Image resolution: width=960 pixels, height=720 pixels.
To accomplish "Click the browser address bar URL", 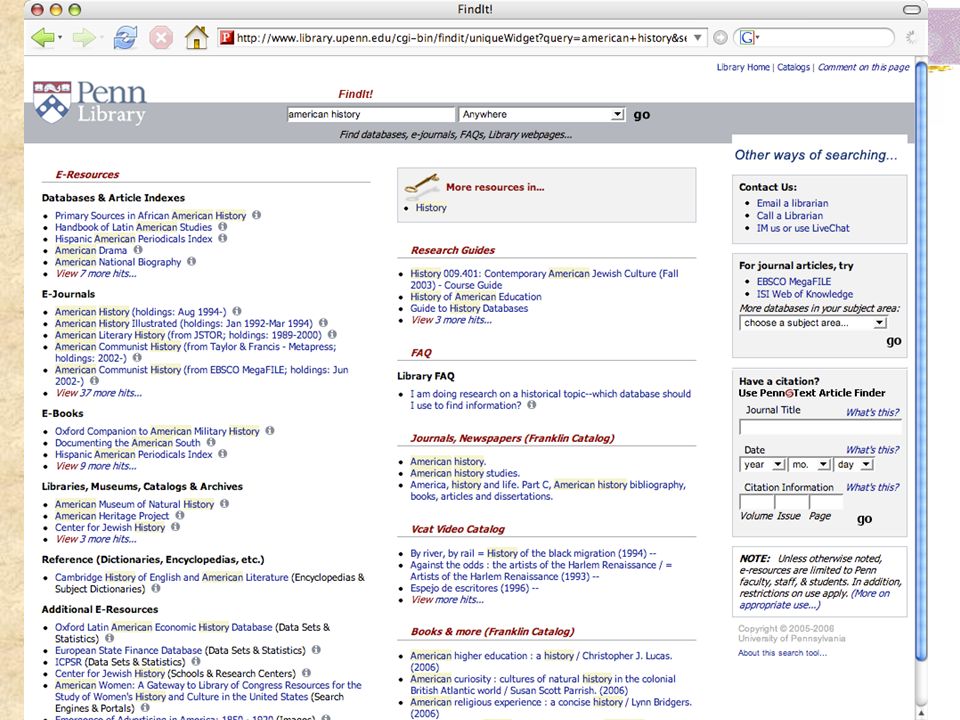I will [x=462, y=38].
